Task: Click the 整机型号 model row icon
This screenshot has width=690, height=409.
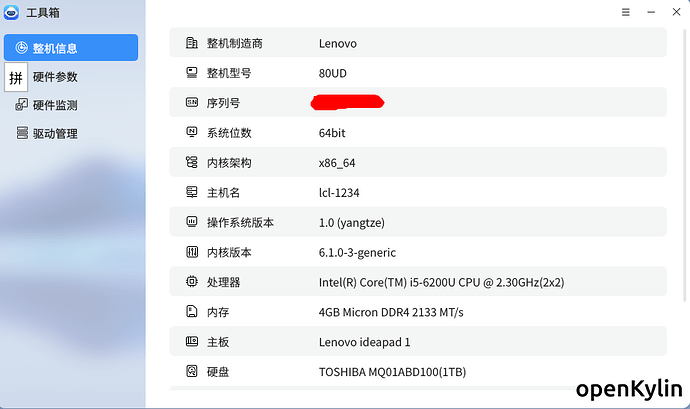Action: coord(191,73)
